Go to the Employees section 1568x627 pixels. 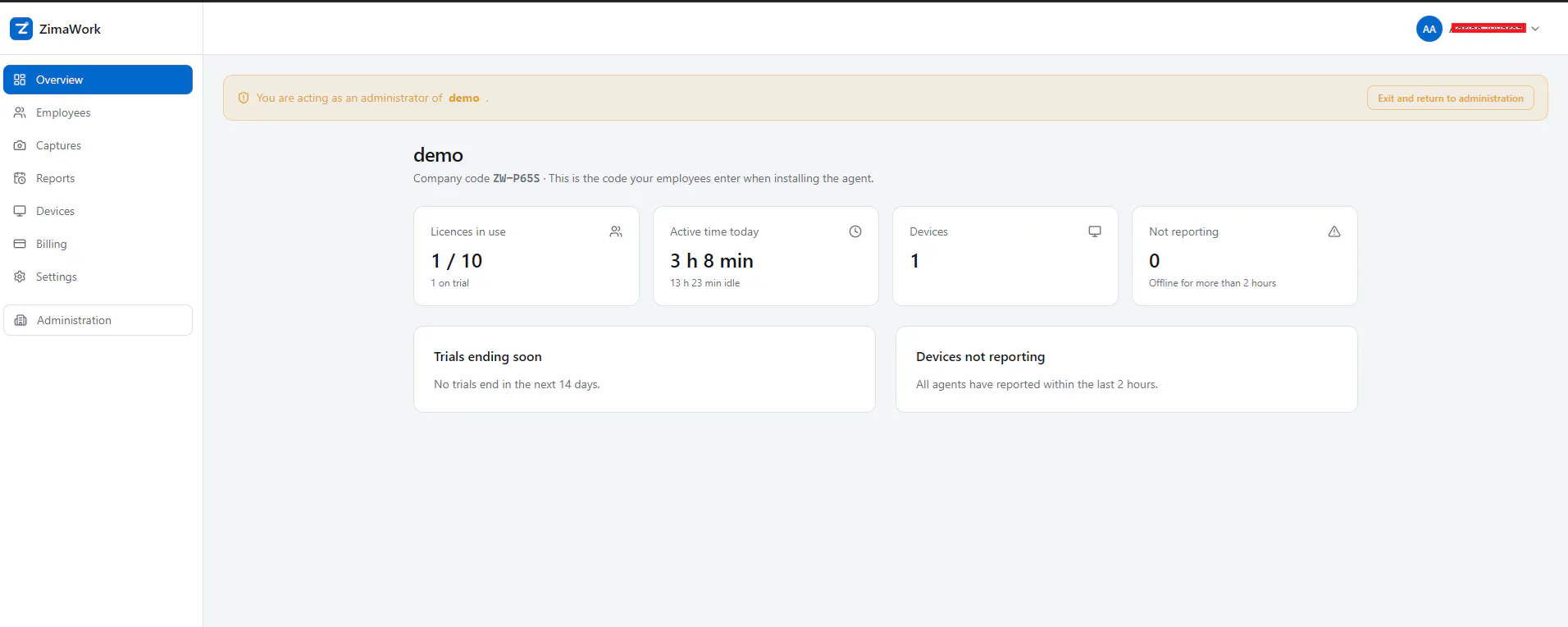point(98,112)
